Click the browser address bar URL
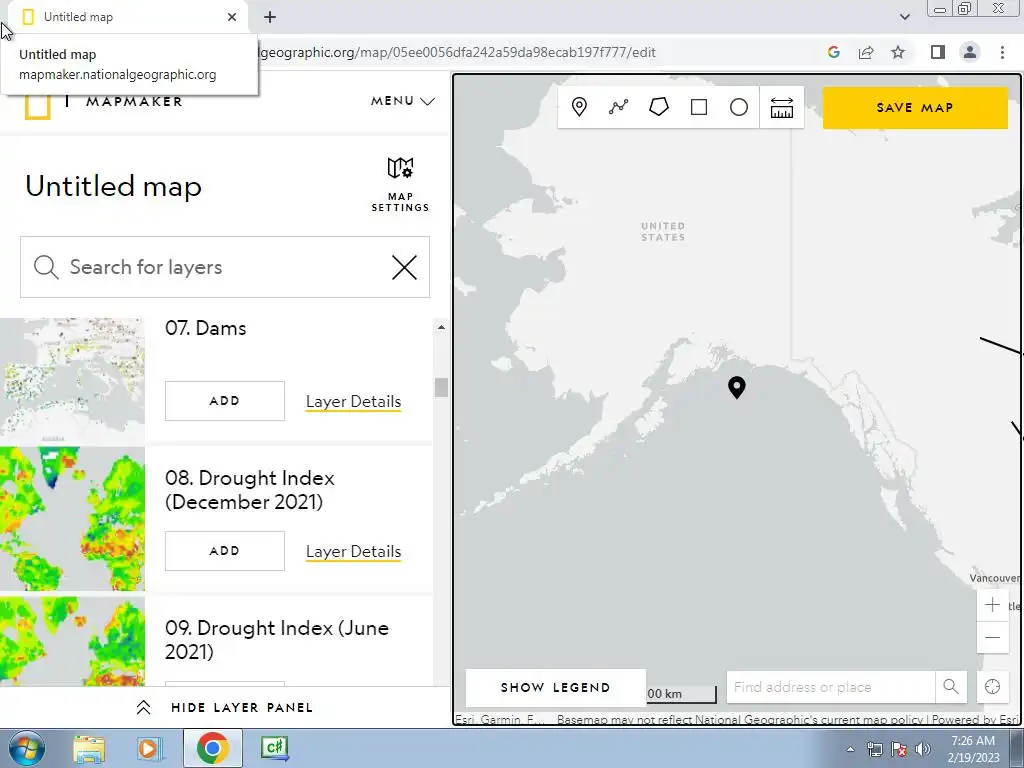Viewport: 1024px width, 768px height. (457, 52)
